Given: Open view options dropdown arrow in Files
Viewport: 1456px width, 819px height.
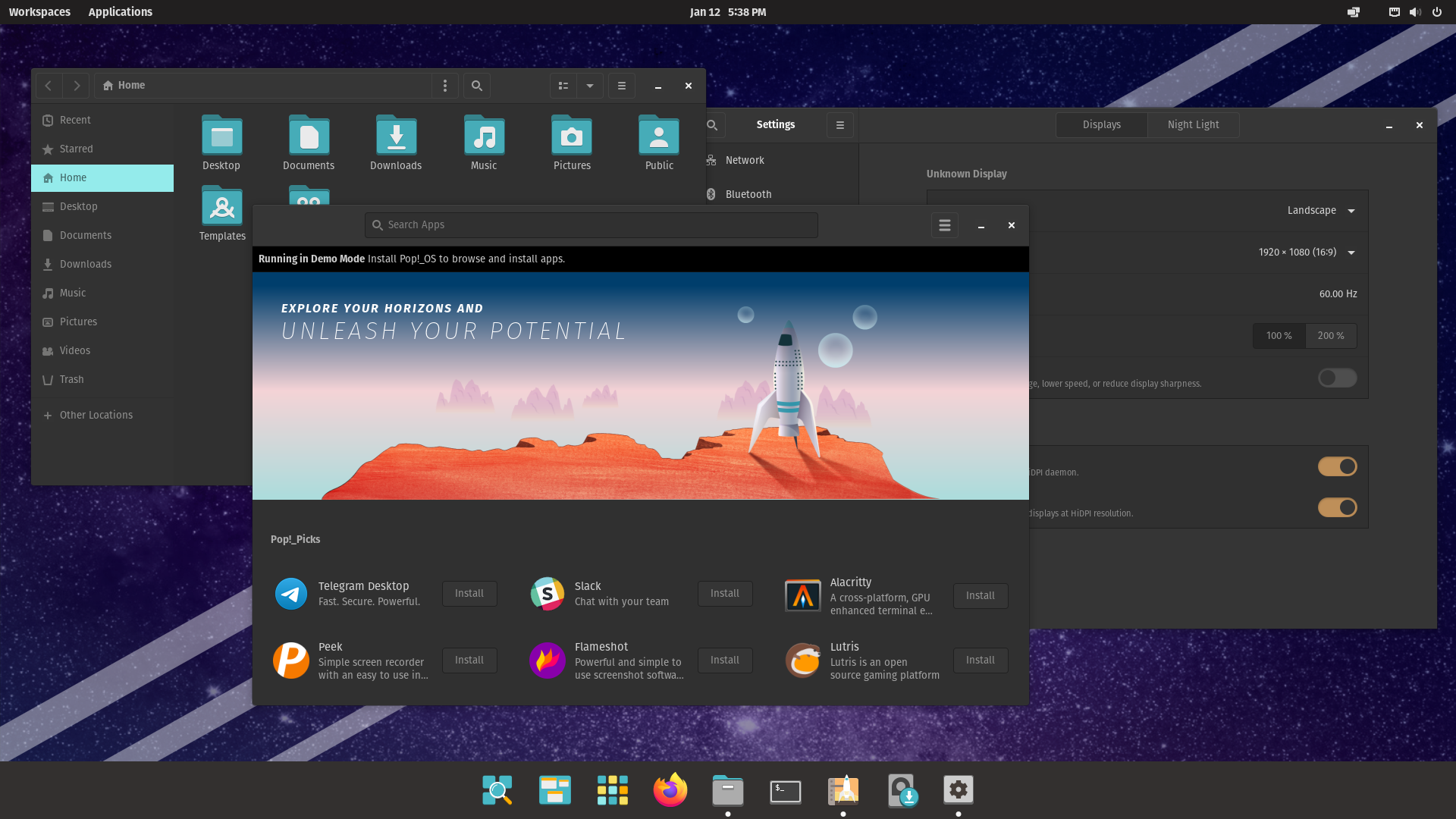Looking at the screenshot, I should coord(590,86).
